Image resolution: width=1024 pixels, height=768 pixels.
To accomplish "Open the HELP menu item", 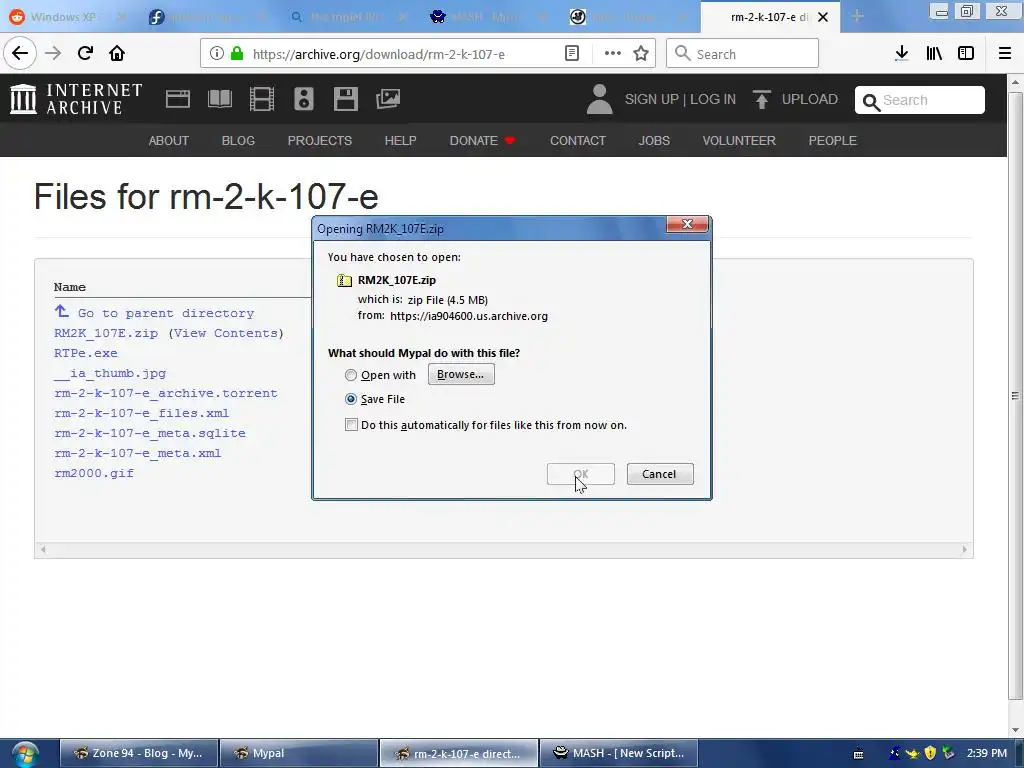I will point(400,140).
